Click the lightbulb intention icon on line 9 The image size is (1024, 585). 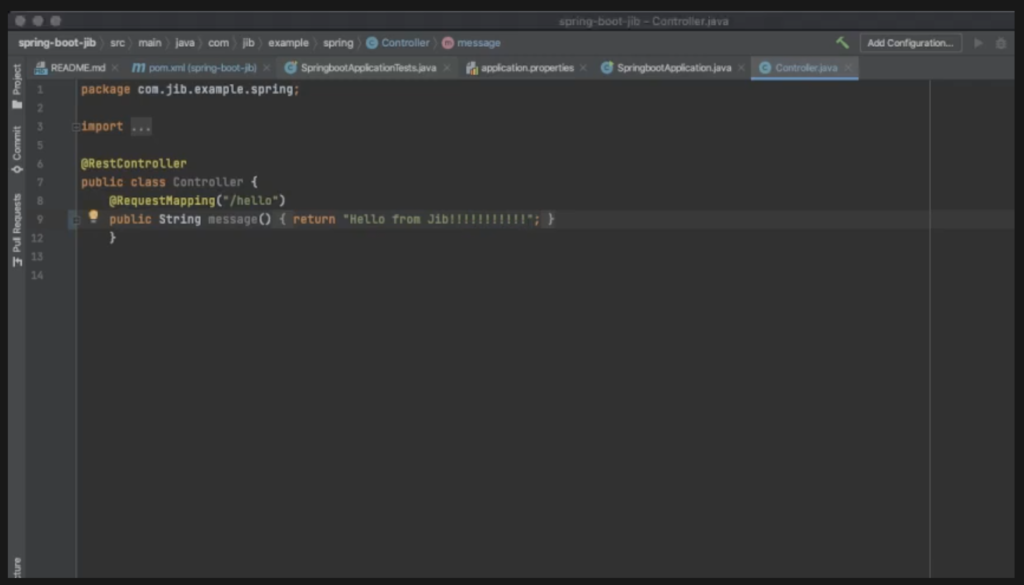tap(92, 218)
